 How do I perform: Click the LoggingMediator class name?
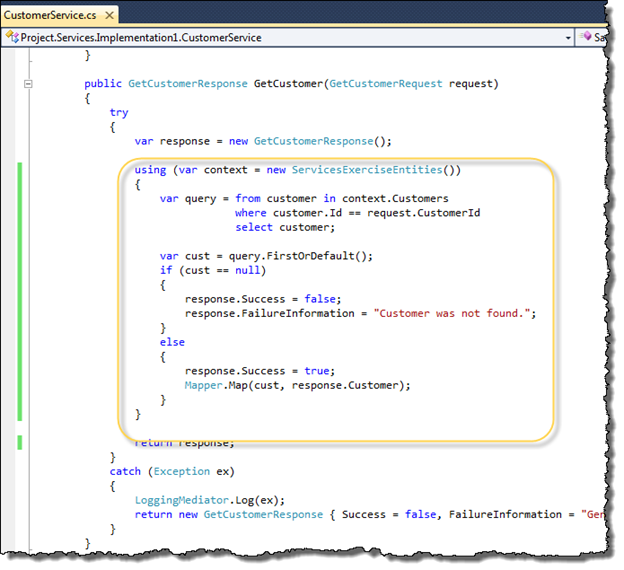pyautogui.click(x=181, y=500)
